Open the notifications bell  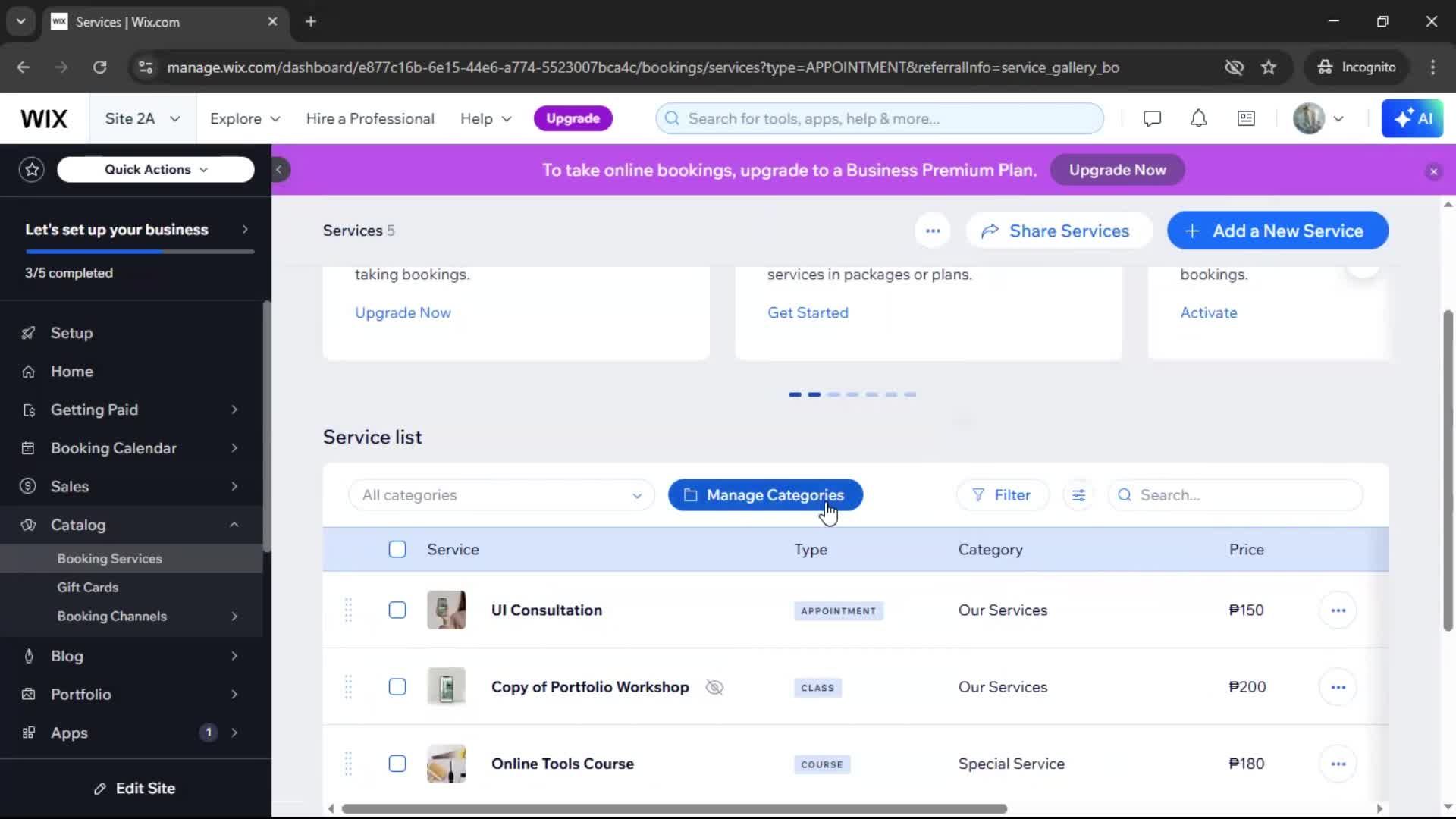(x=1198, y=119)
